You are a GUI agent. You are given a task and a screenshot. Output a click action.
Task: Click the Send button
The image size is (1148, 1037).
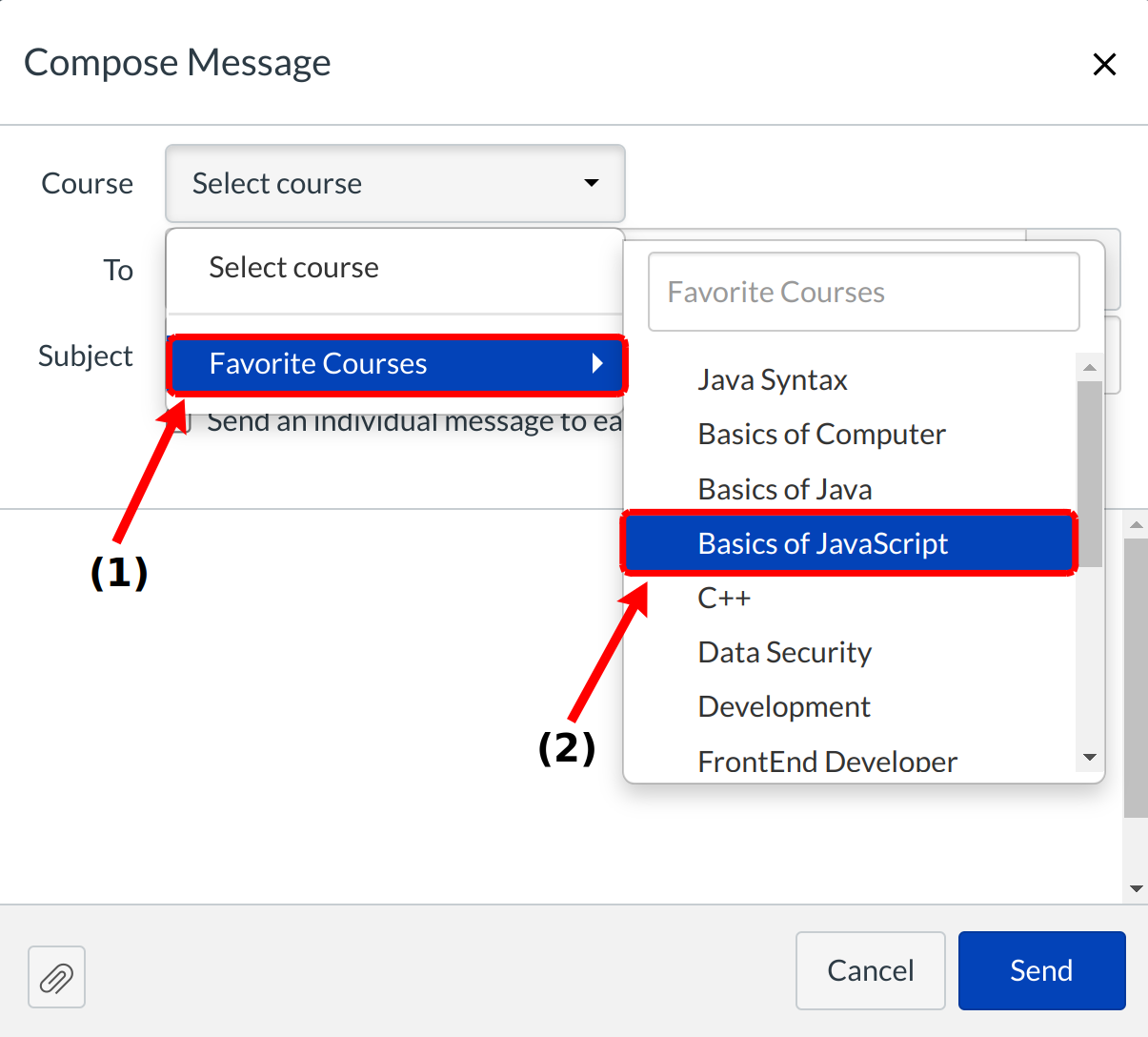tap(1041, 970)
